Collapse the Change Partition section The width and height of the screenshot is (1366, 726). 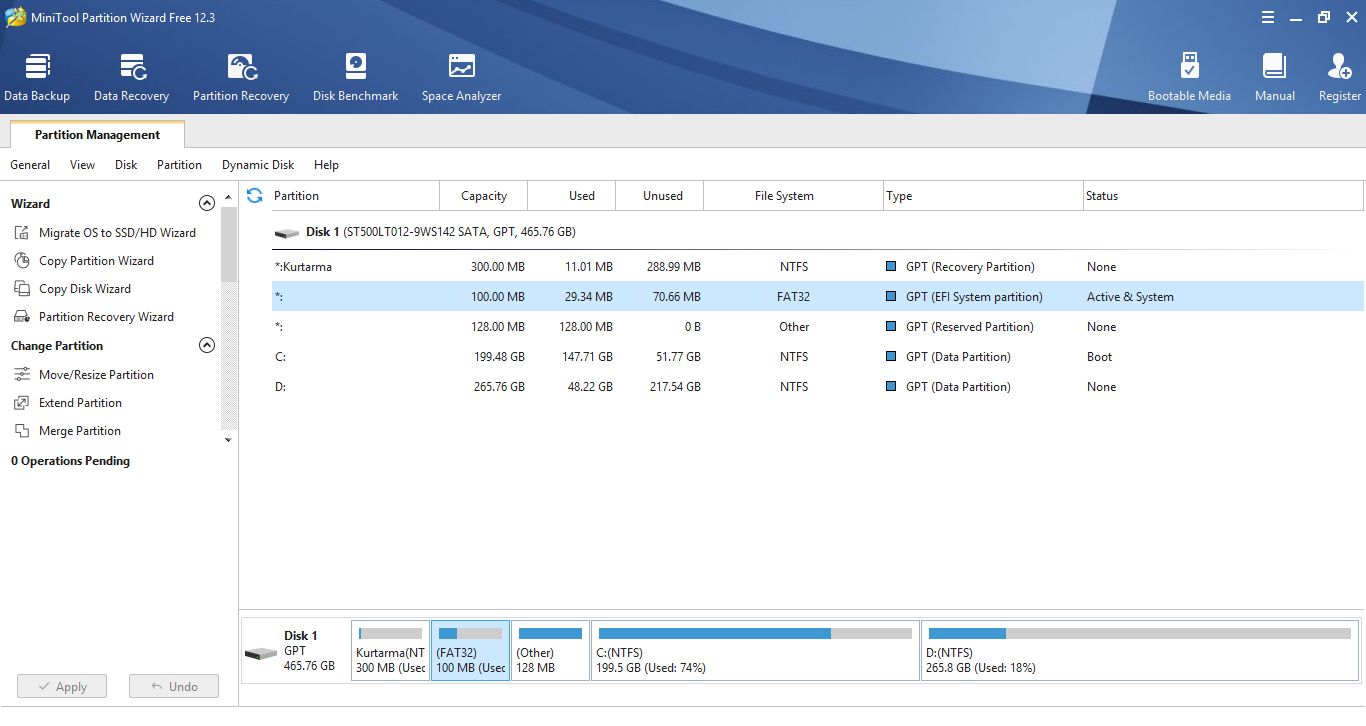207,346
